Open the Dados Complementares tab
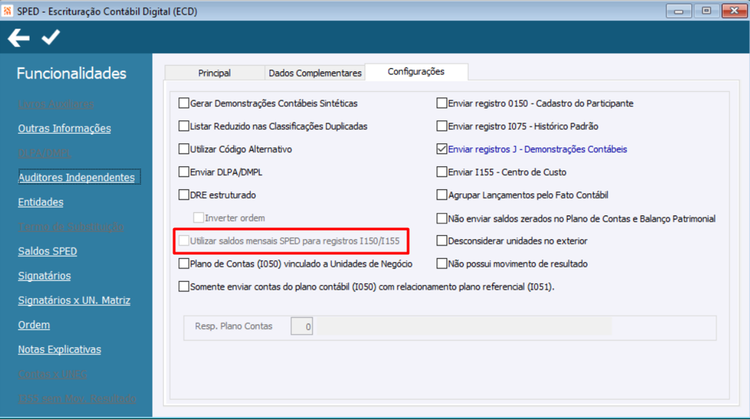This screenshot has width=750, height=420. pos(315,73)
